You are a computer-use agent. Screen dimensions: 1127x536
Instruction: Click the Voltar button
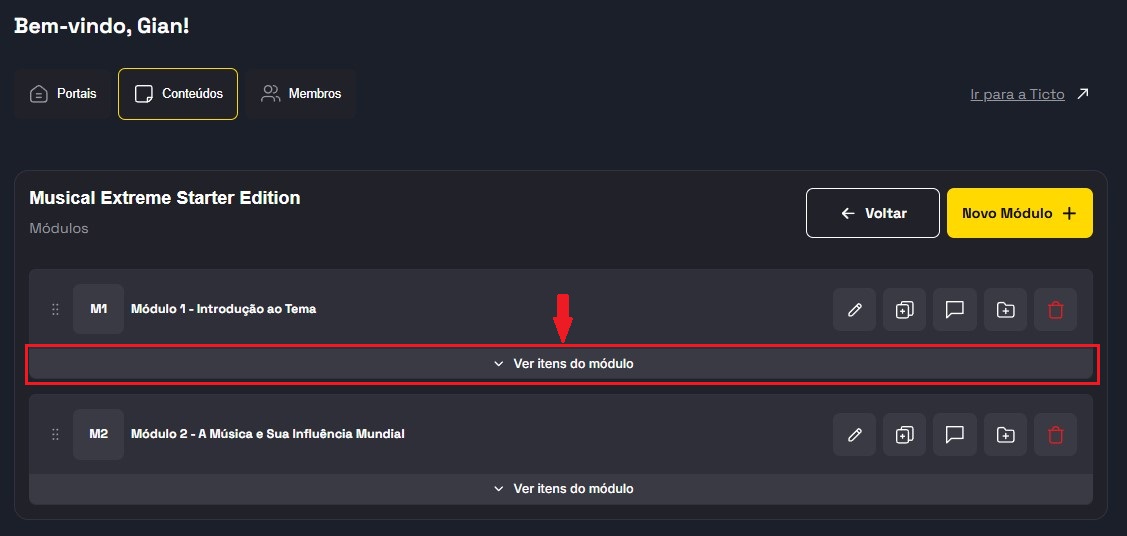(873, 213)
